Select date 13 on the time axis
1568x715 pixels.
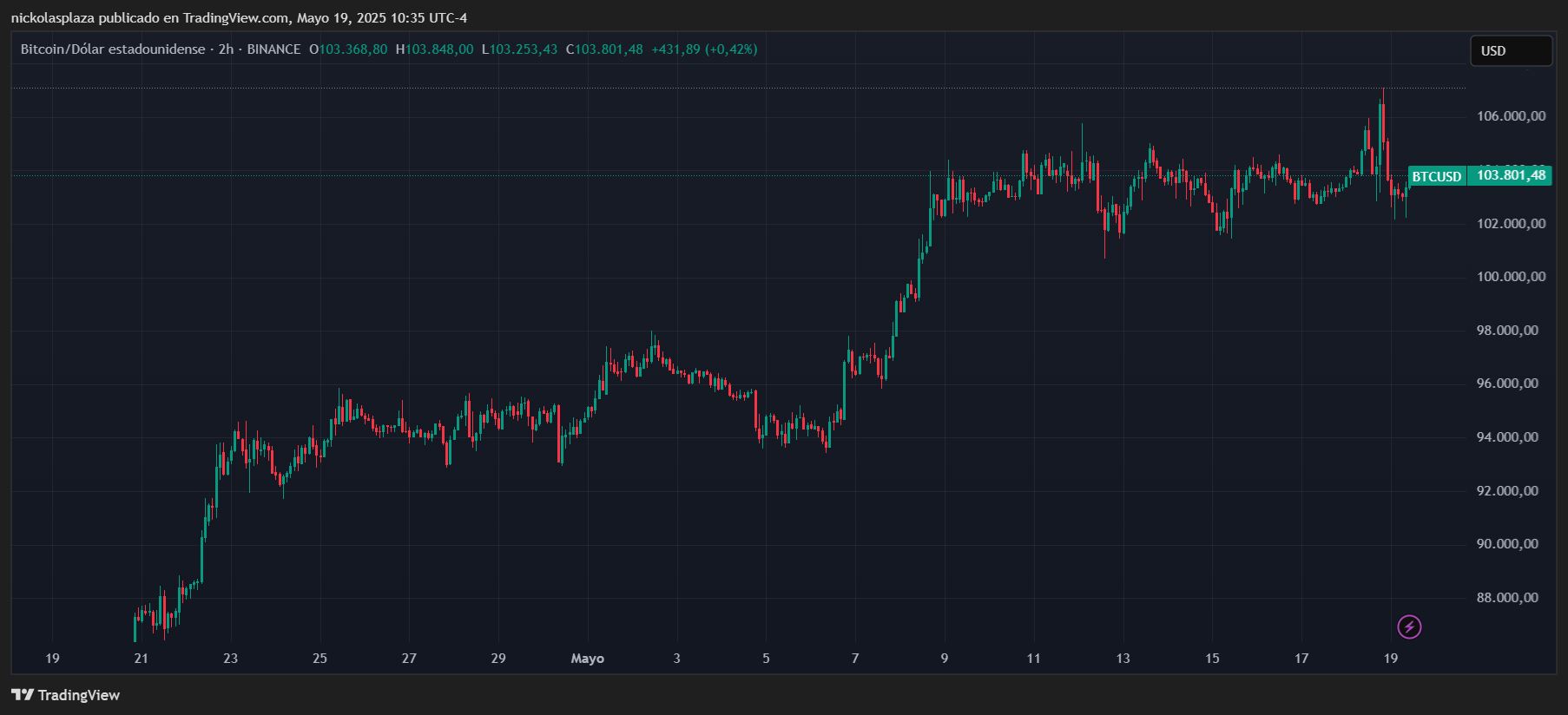click(1123, 659)
